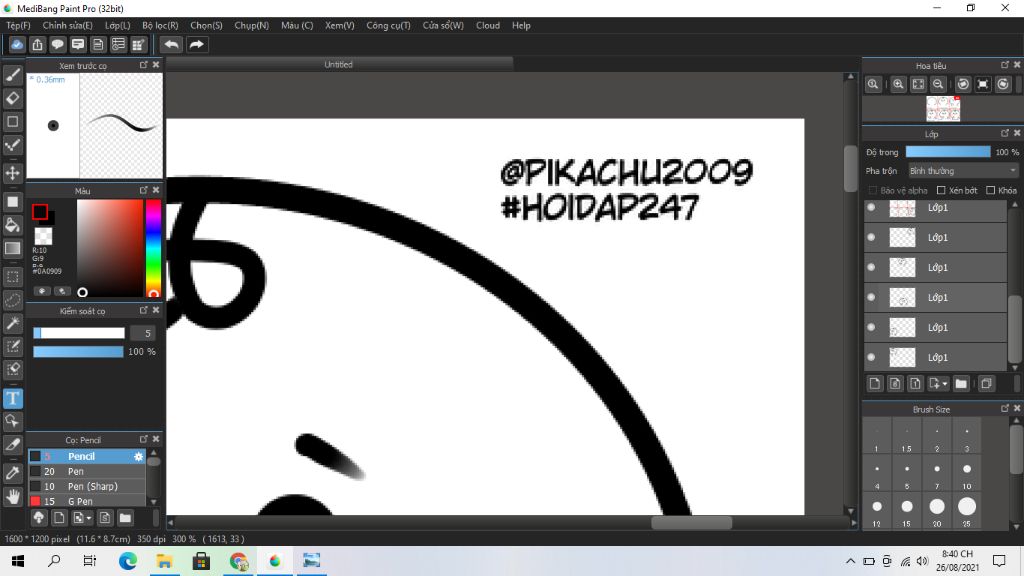Choose brush size 10 preset
Viewport: 1024px width, 576px height.
967,474
